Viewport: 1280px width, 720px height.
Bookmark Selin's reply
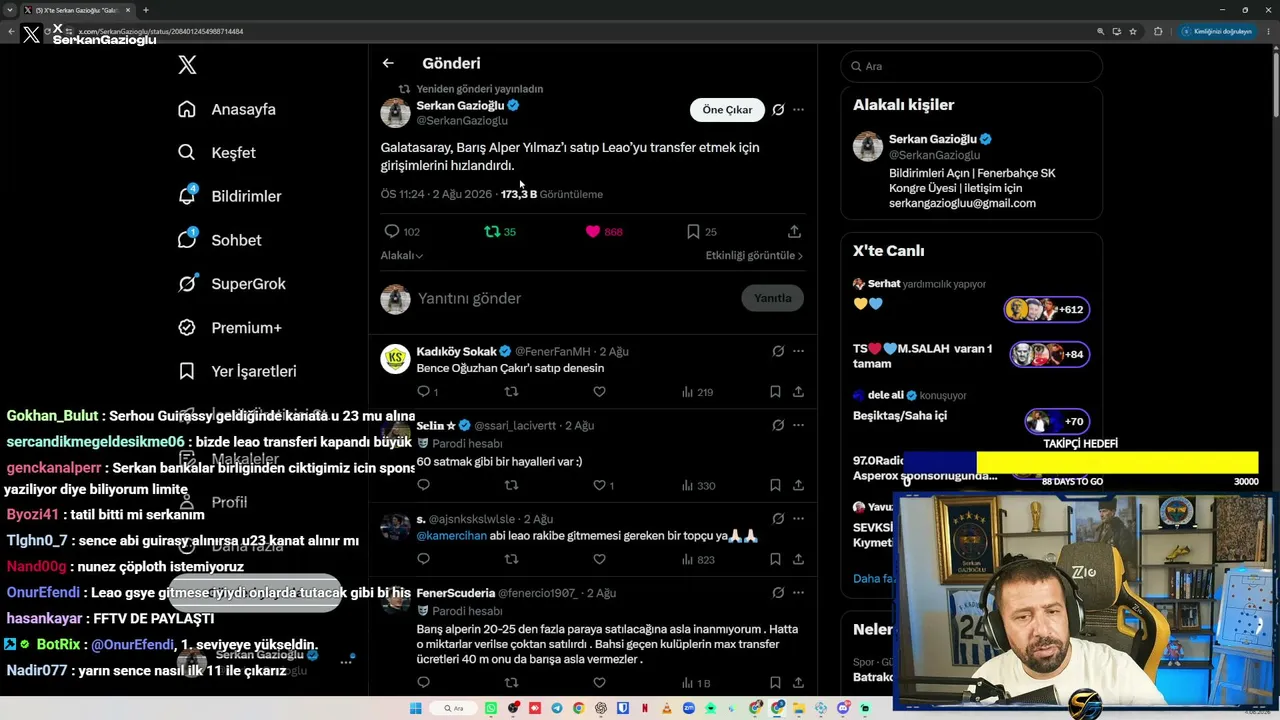775,485
